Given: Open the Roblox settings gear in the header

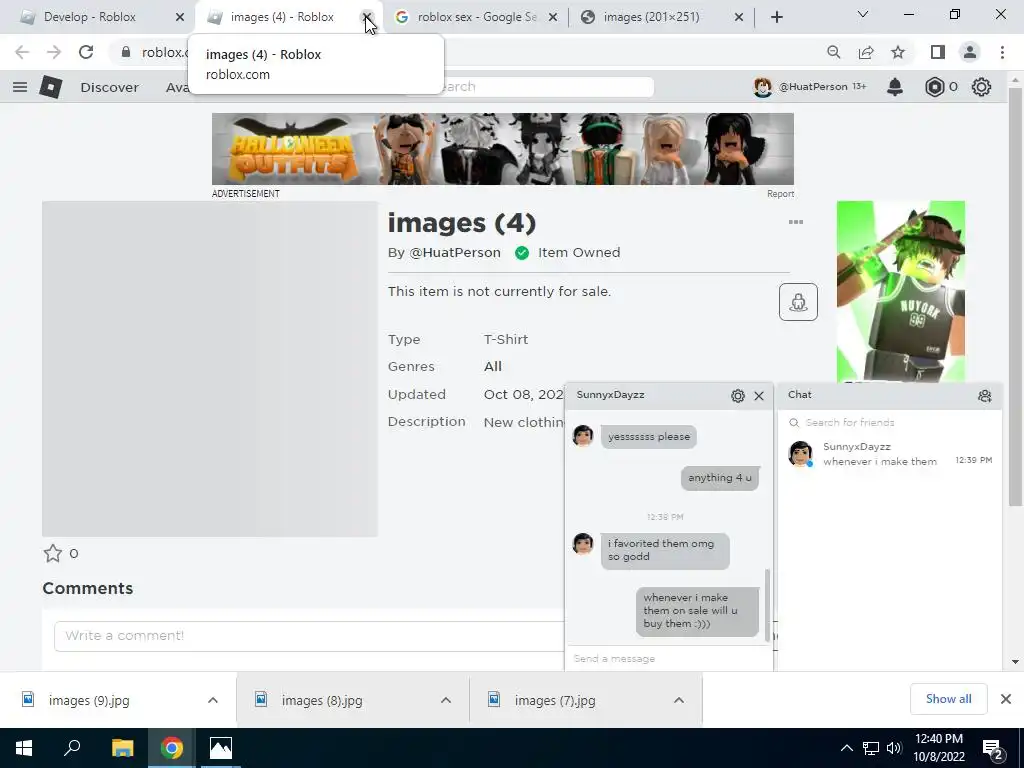Looking at the screenshot, I should pyautogui.click(x=982, y=87).
